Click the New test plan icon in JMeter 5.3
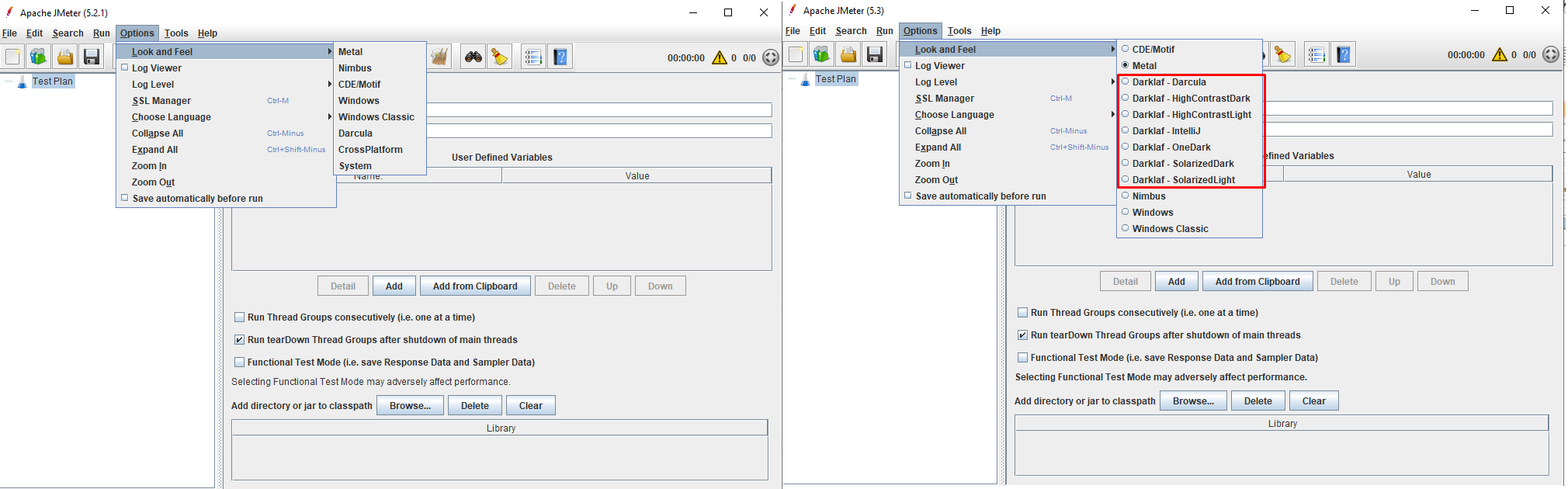This screenshot has height=489, width=1568. (x=796, y=54)
